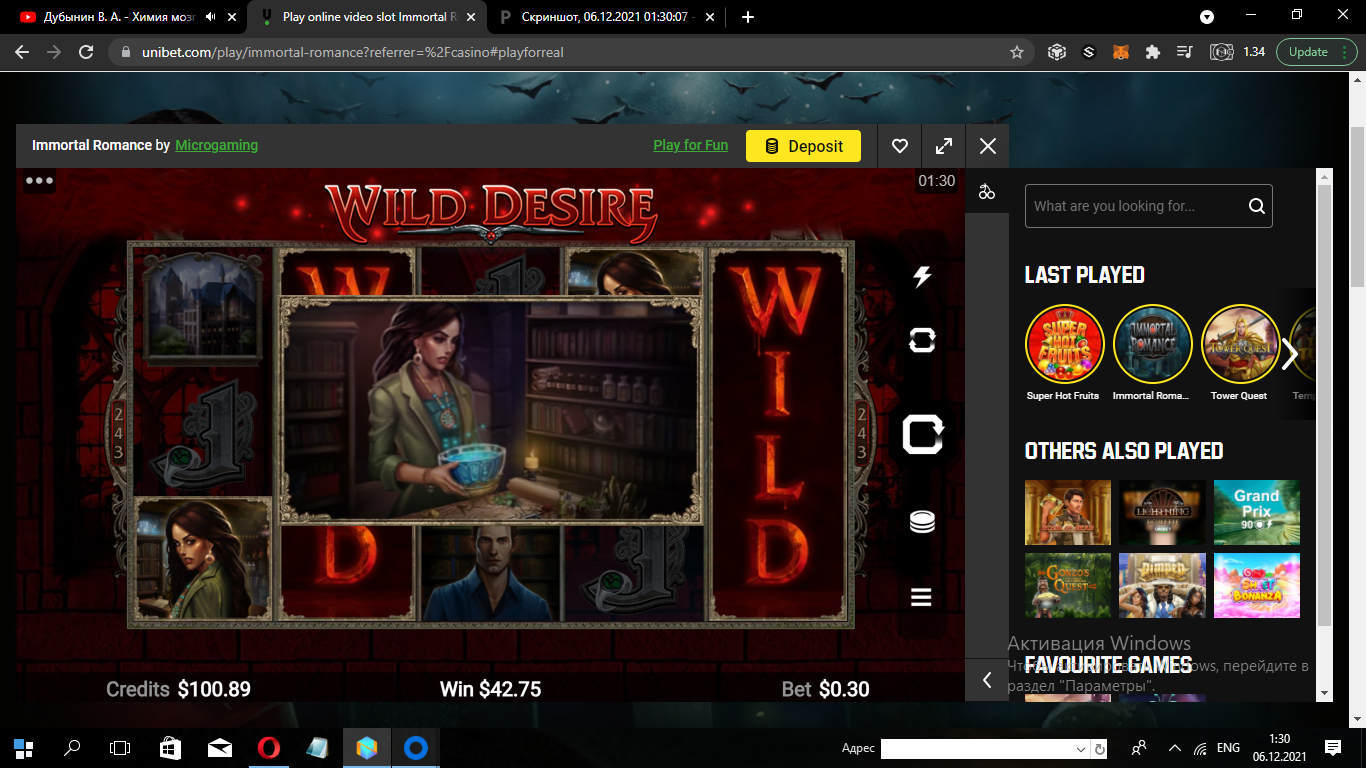
Task: Open Opera browser from taskbar
Action: click(x=268, y=747)
